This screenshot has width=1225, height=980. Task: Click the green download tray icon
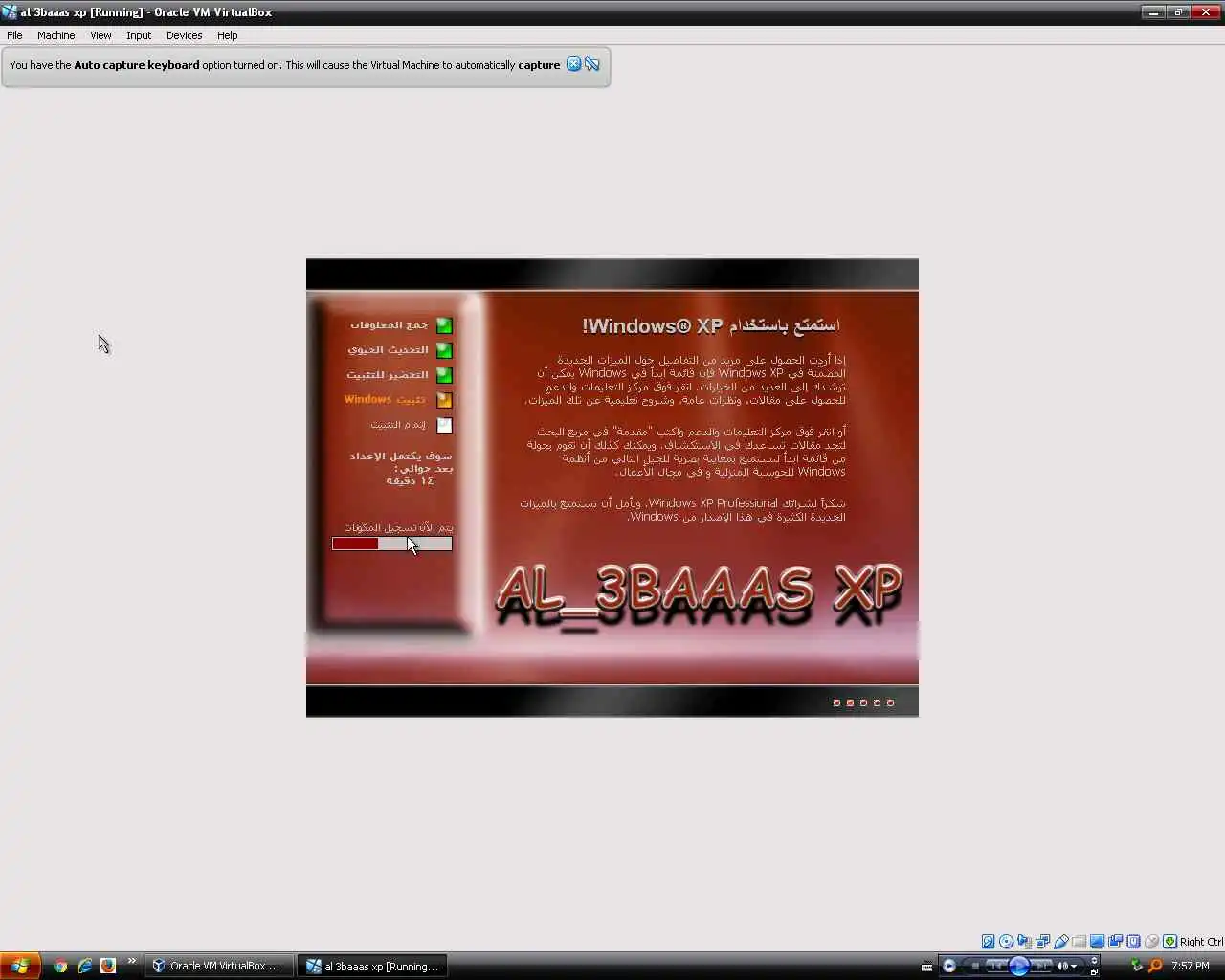[x=1136, y=966]
